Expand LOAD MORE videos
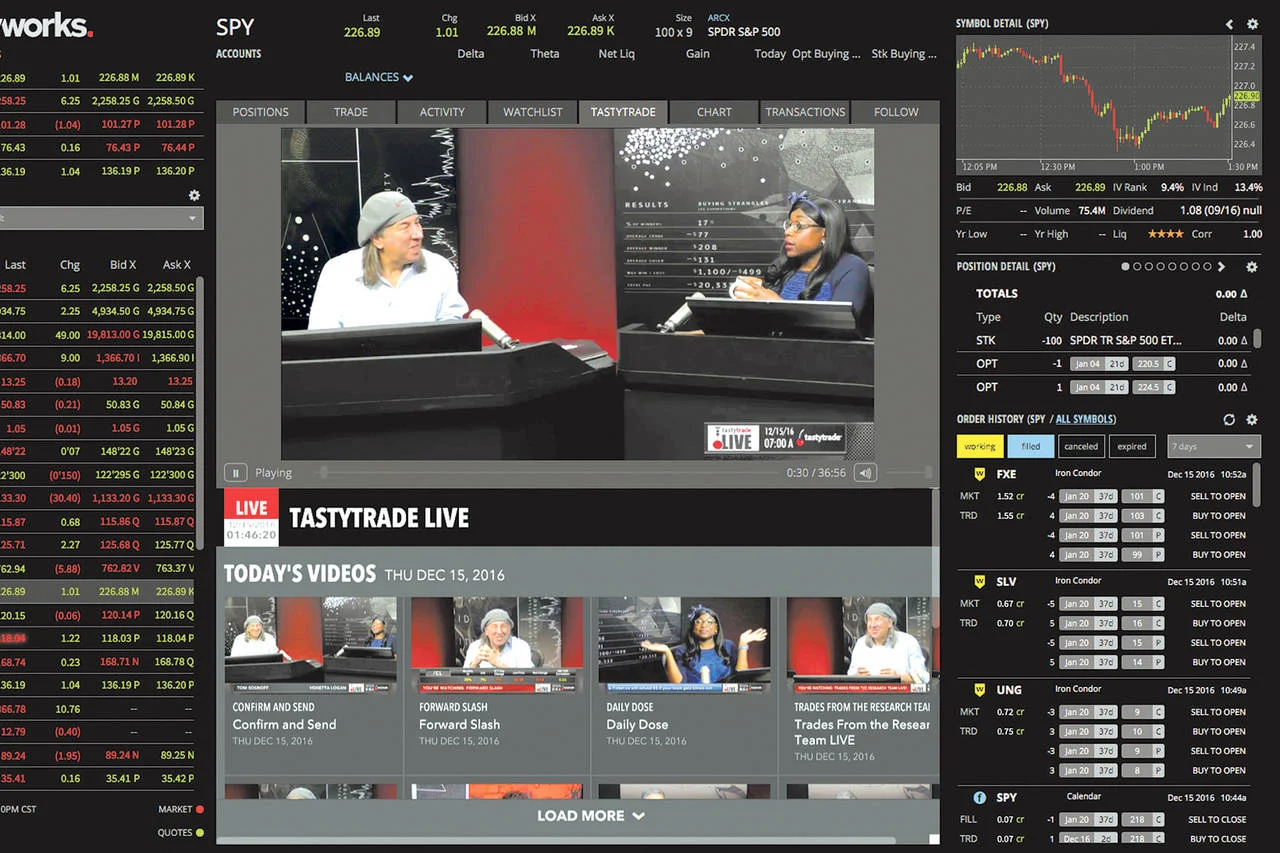 (591, 816)
